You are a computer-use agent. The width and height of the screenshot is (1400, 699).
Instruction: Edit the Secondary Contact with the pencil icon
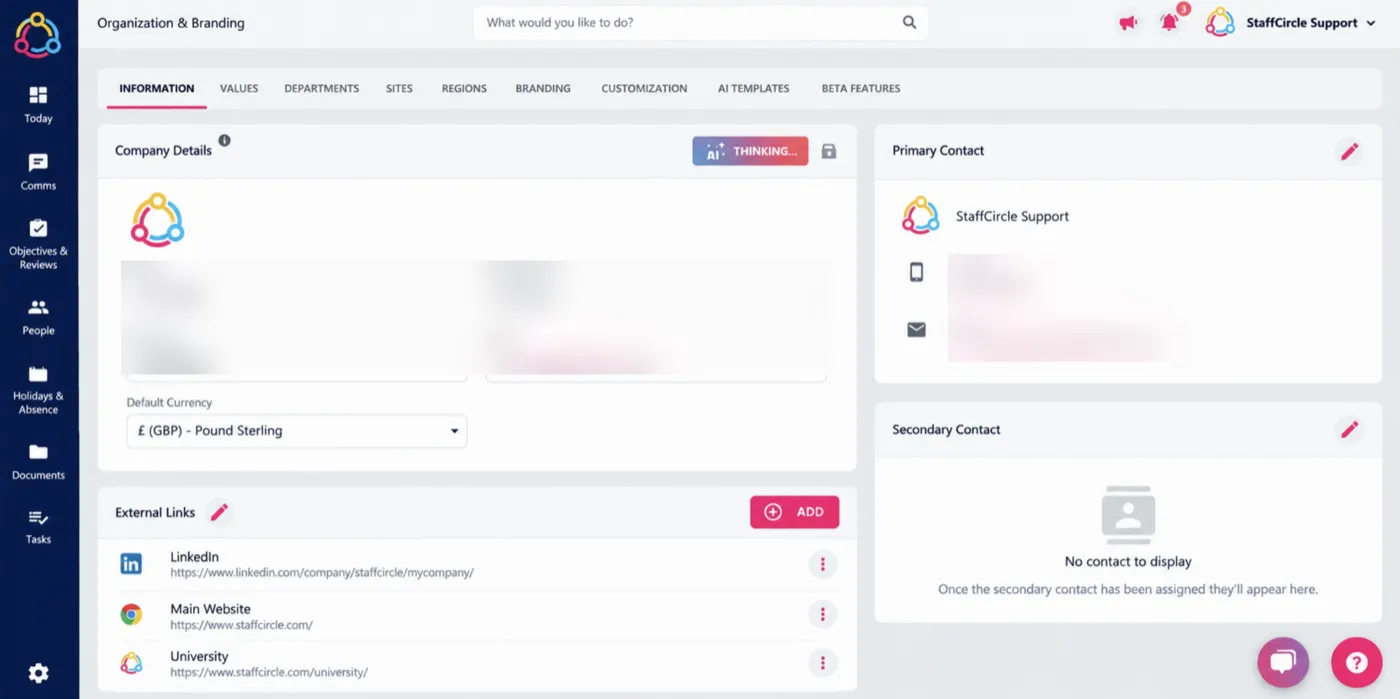1349,430
